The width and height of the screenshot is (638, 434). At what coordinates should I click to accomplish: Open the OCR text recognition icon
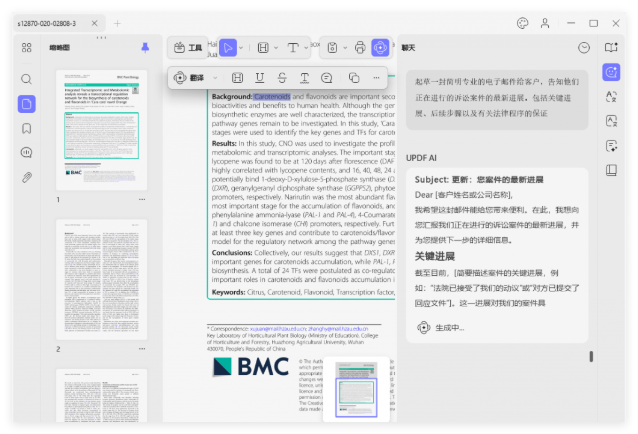click(611, 121)
